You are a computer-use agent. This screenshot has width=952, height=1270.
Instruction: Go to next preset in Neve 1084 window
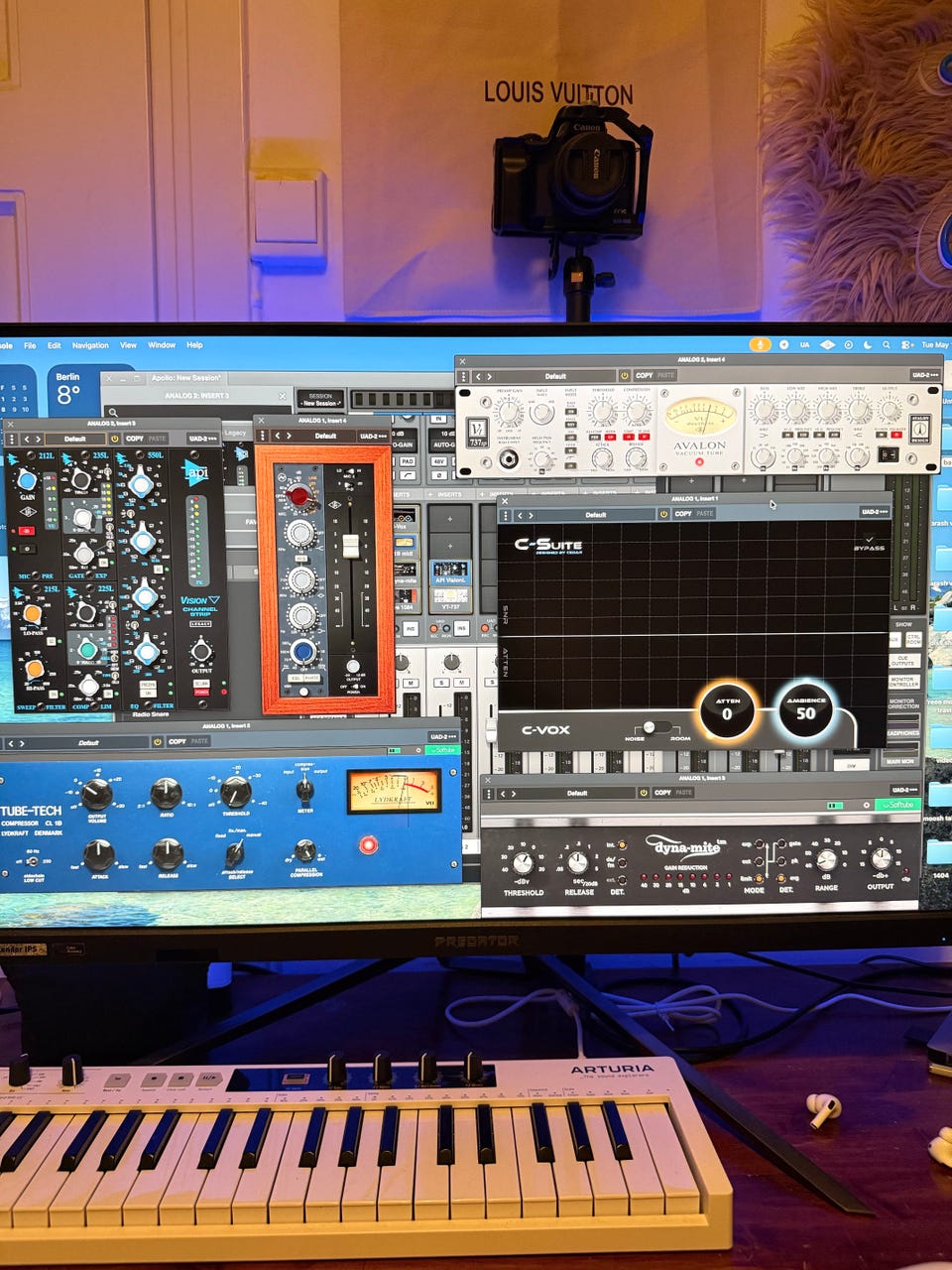pos(289,436)
